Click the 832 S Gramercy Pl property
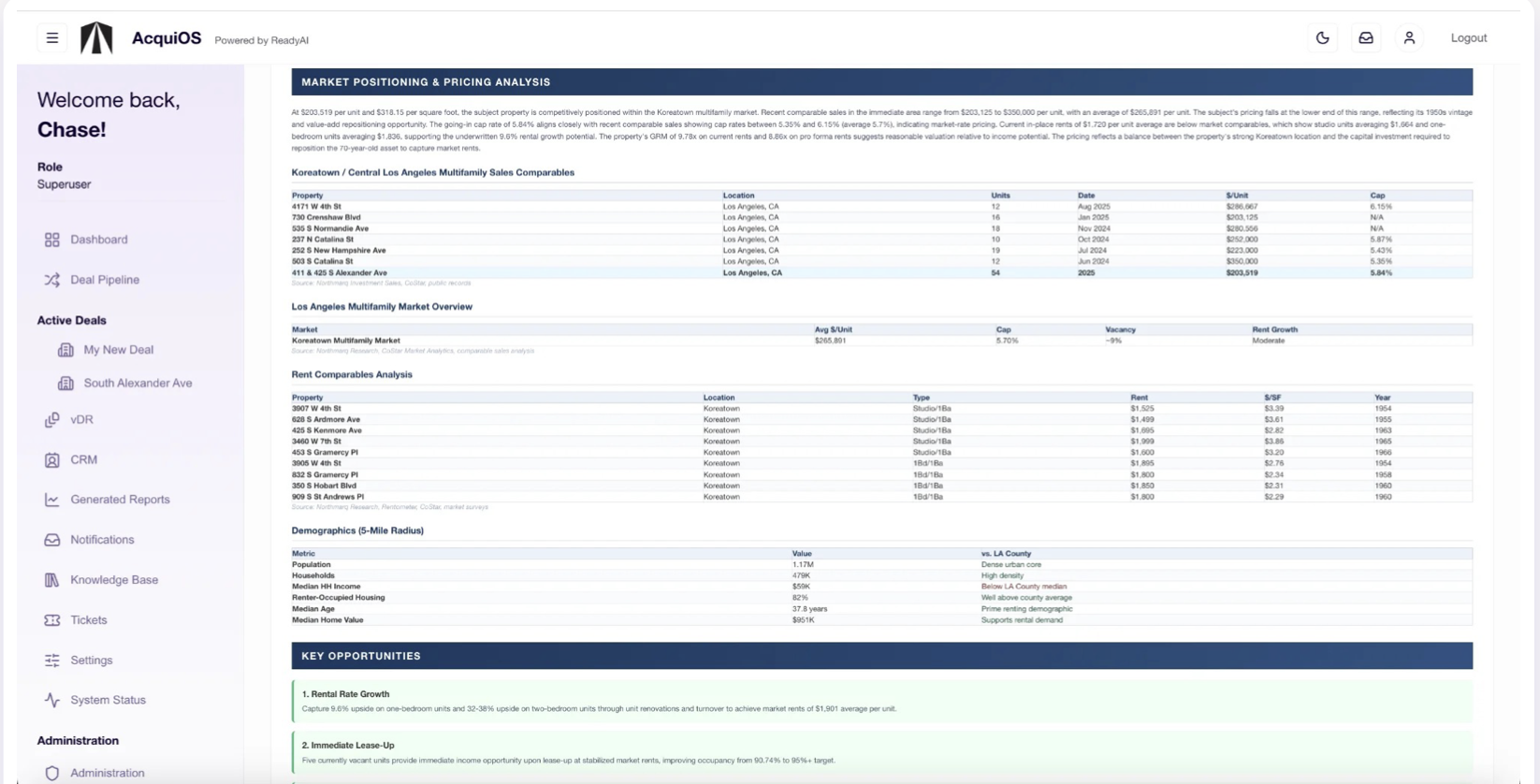 tap(325, 475)
